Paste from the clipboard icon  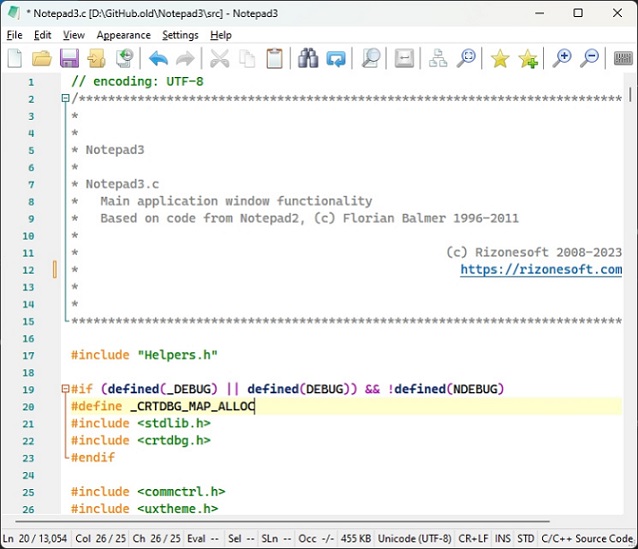[274, 58]
